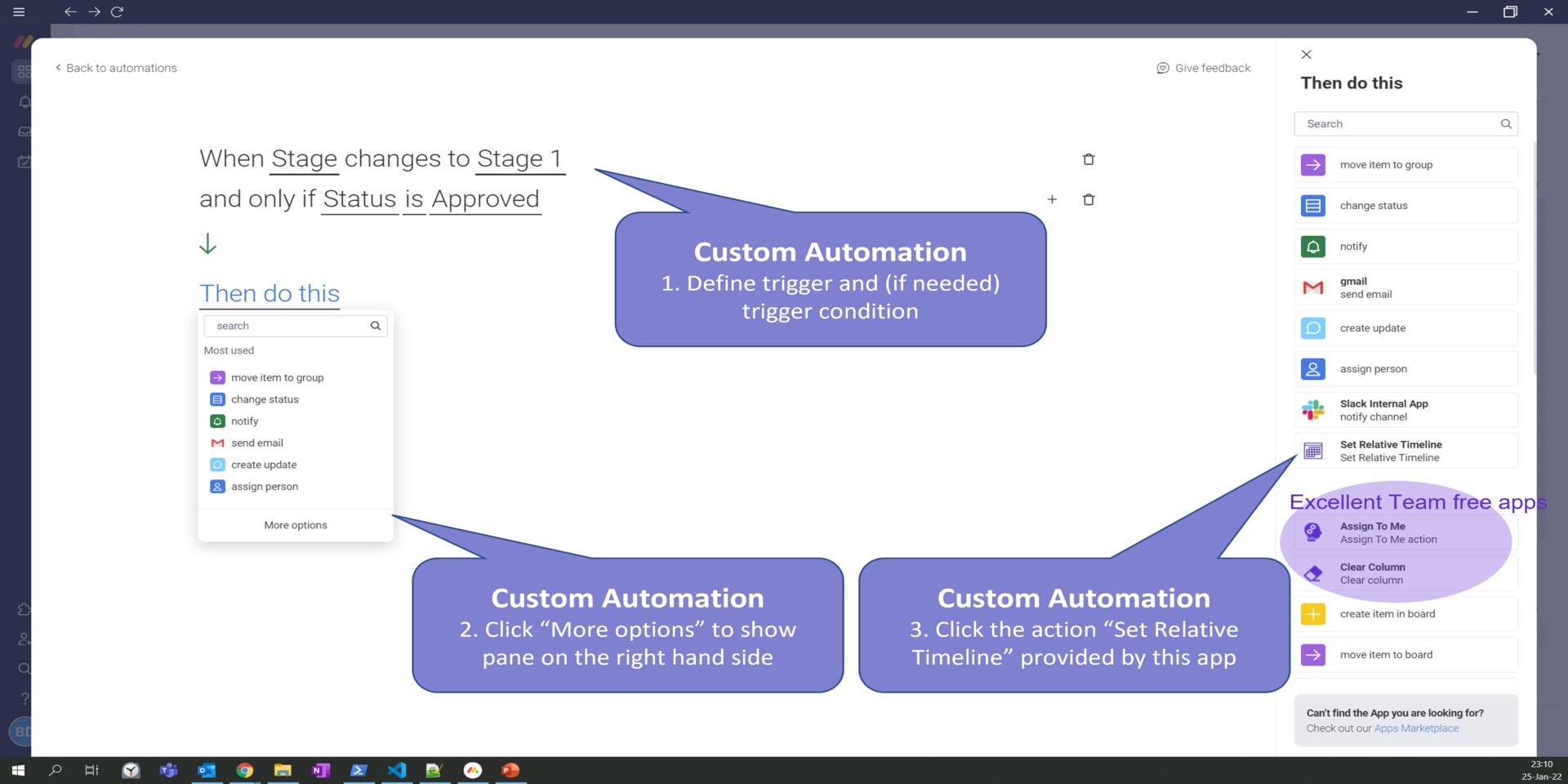Select the blue change status icon in right panel
This screenshot has height=784, width=1568.
(1312, 206)
